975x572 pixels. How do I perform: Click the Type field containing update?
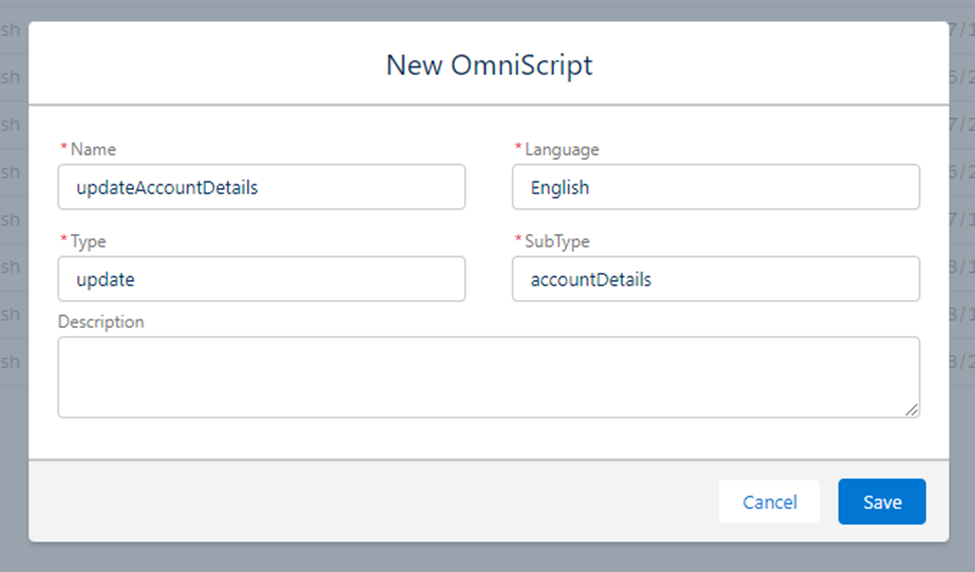pos(261,279)
